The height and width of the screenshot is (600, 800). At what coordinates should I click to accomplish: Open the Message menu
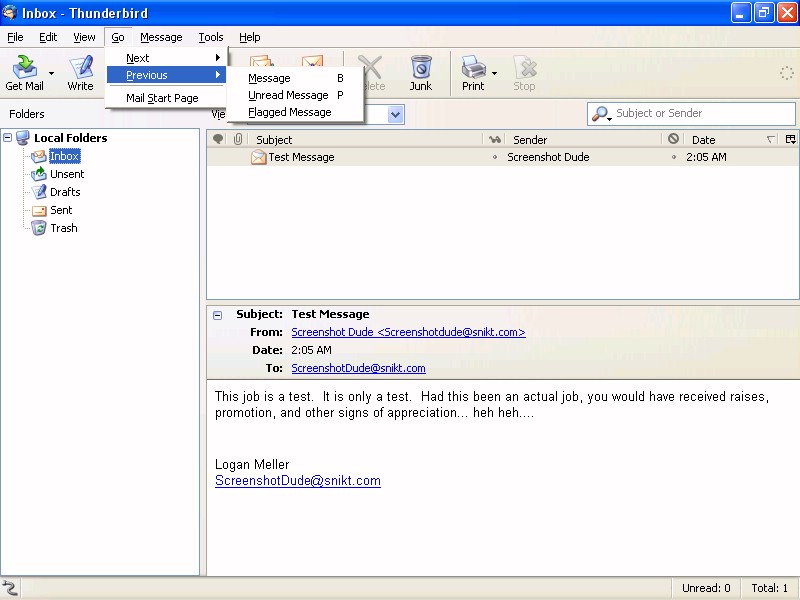(x=161, y=37)
